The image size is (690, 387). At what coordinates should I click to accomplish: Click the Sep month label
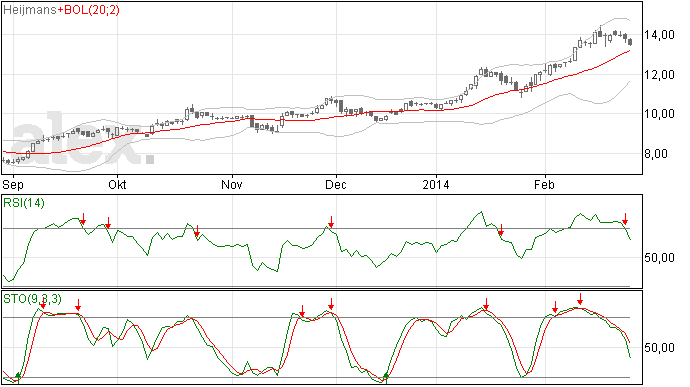click(x=12, y=184)
